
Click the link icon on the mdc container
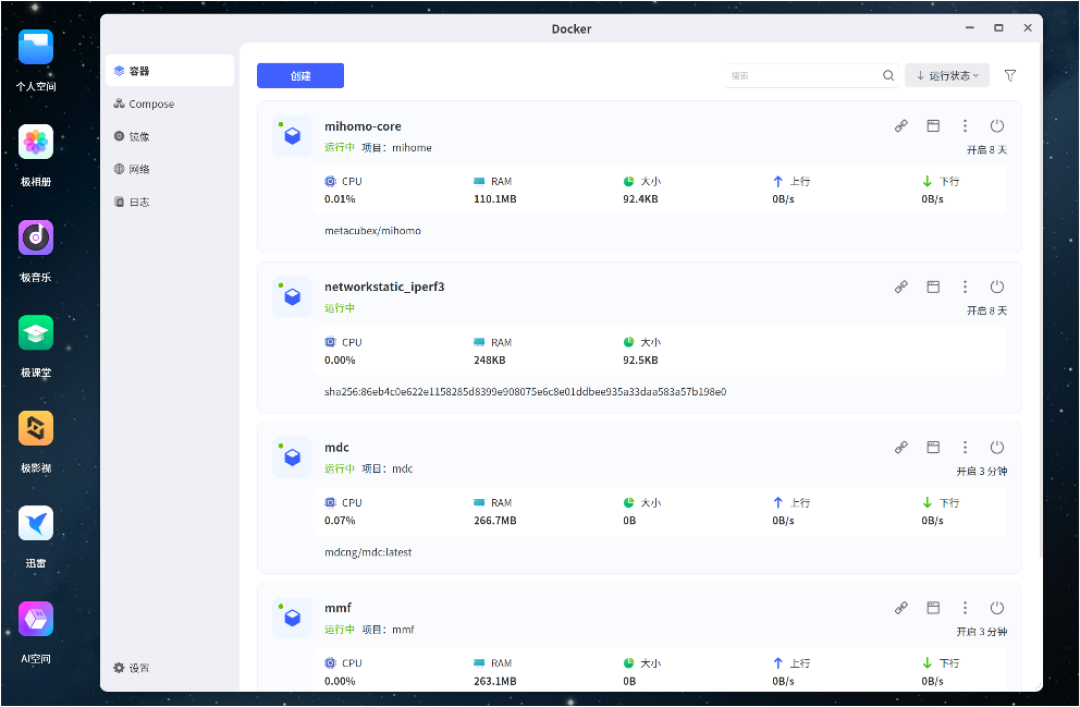[901, 447]
